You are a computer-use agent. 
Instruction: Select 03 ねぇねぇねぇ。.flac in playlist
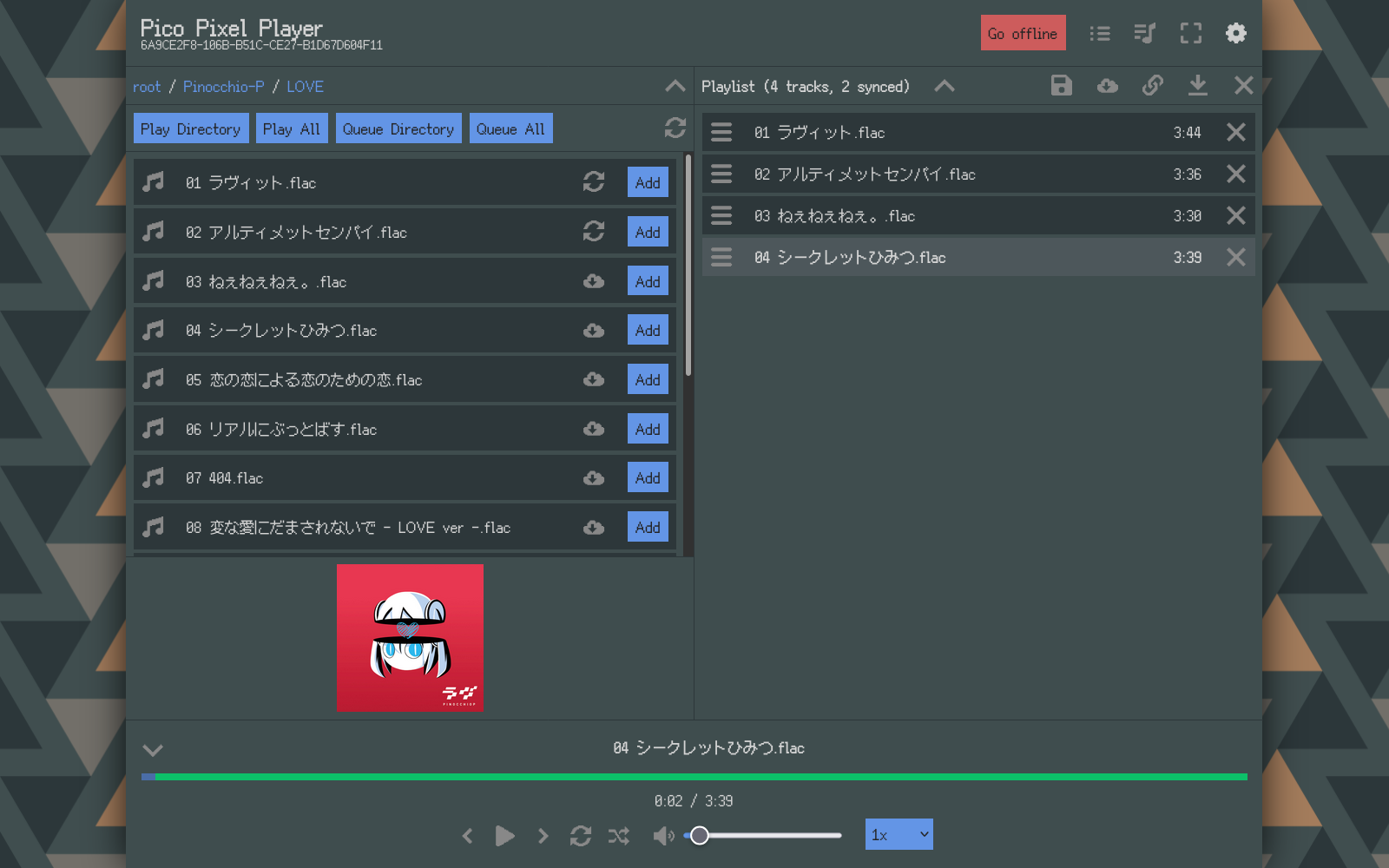[x=978, y=215]
